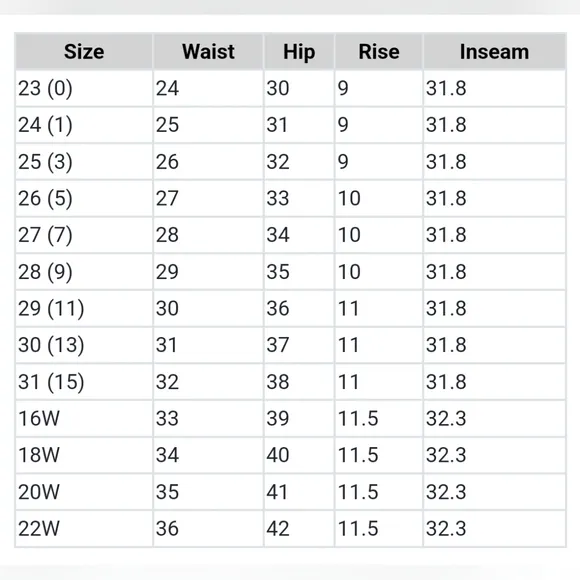Select the 28 (9) size cell
The width and height of the screenshot is (580, 580).
(x=84, y=272)
